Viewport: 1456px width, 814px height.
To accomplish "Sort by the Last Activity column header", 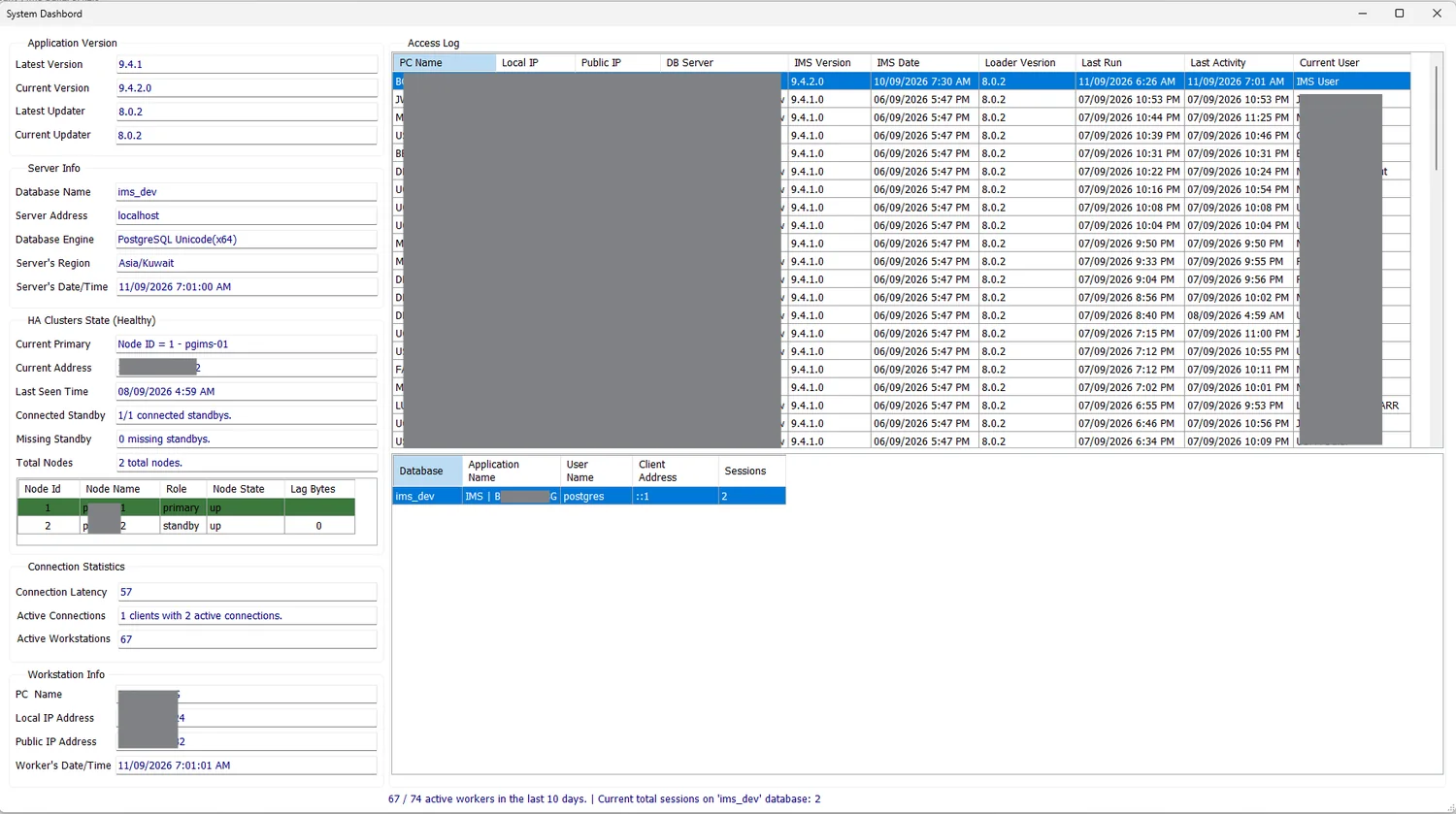I will 1239,63.
